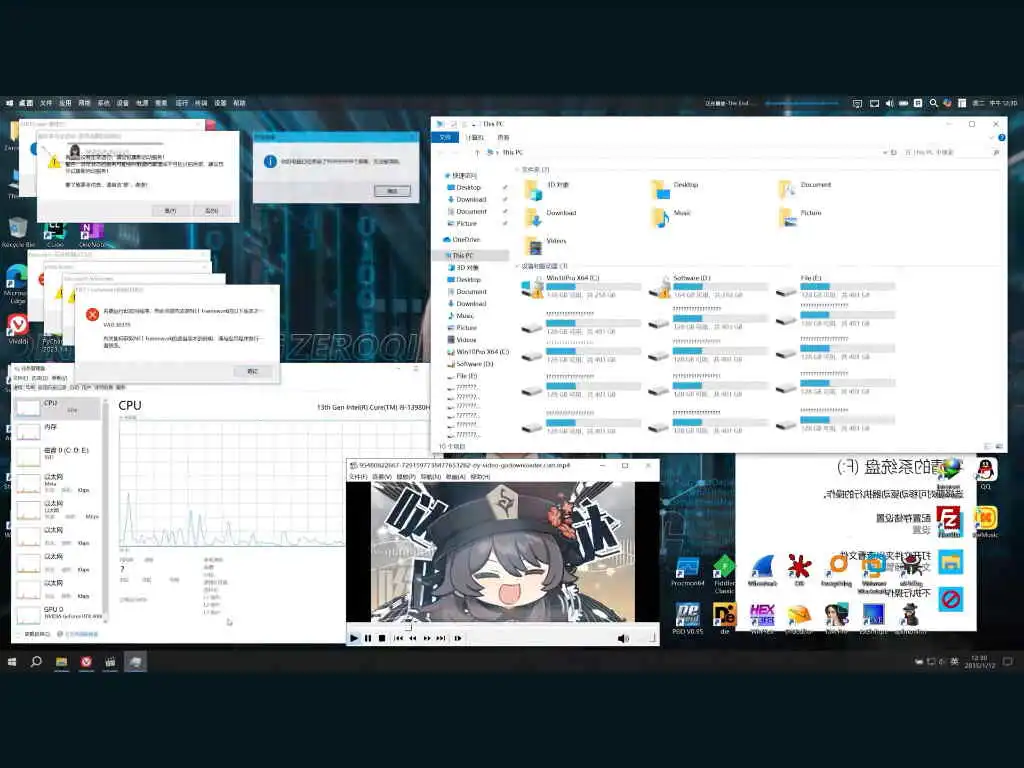Launch FileZilla from the desktop
This screenshot has height=768, width=1024.
[949, 522]
